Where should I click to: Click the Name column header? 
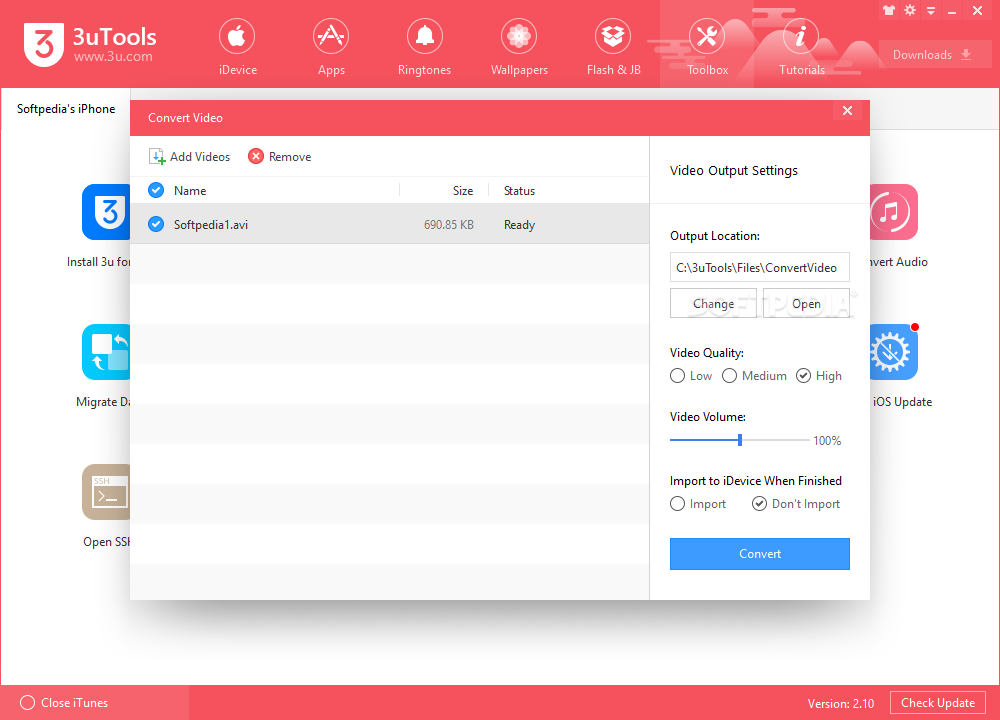190,191
